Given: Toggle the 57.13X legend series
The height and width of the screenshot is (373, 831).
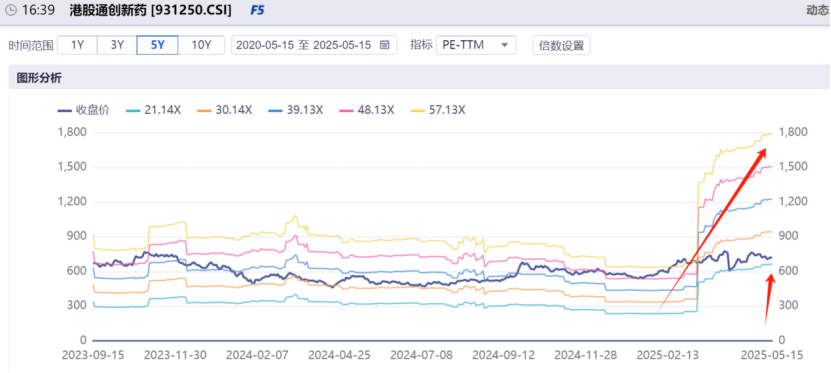Looking at the screenshot, I should pos(438,110).
